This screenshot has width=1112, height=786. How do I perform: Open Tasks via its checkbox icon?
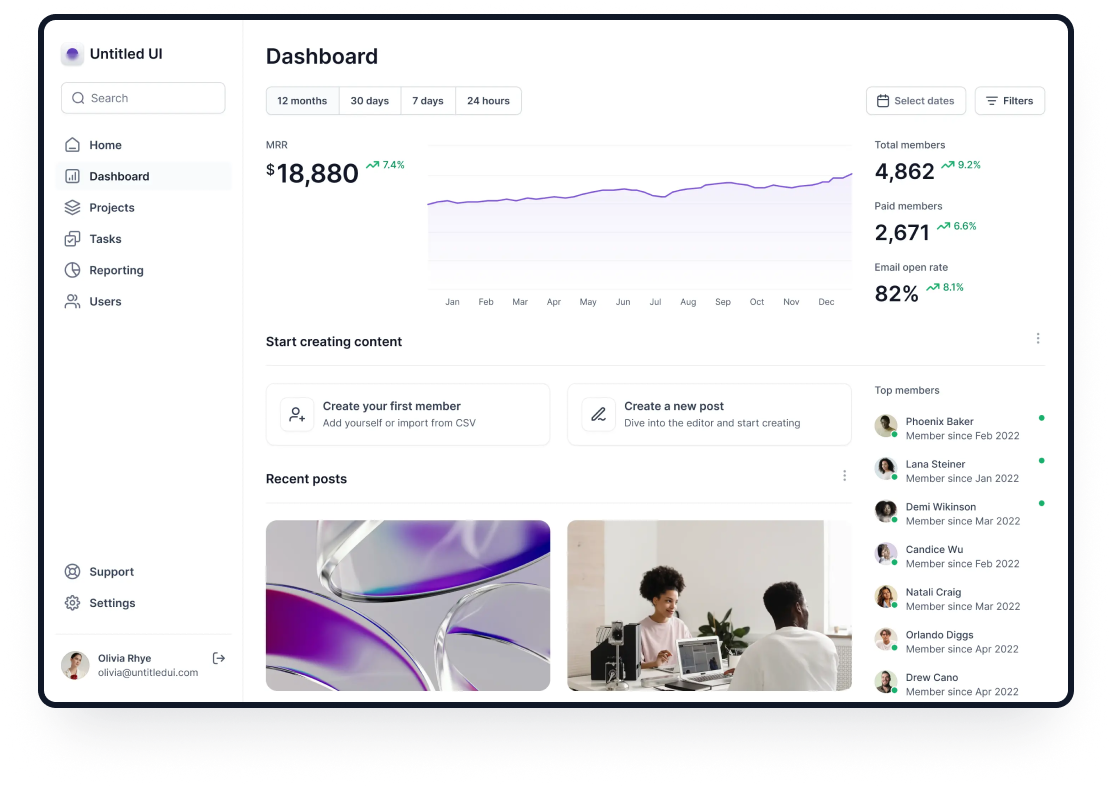(72, 239)
